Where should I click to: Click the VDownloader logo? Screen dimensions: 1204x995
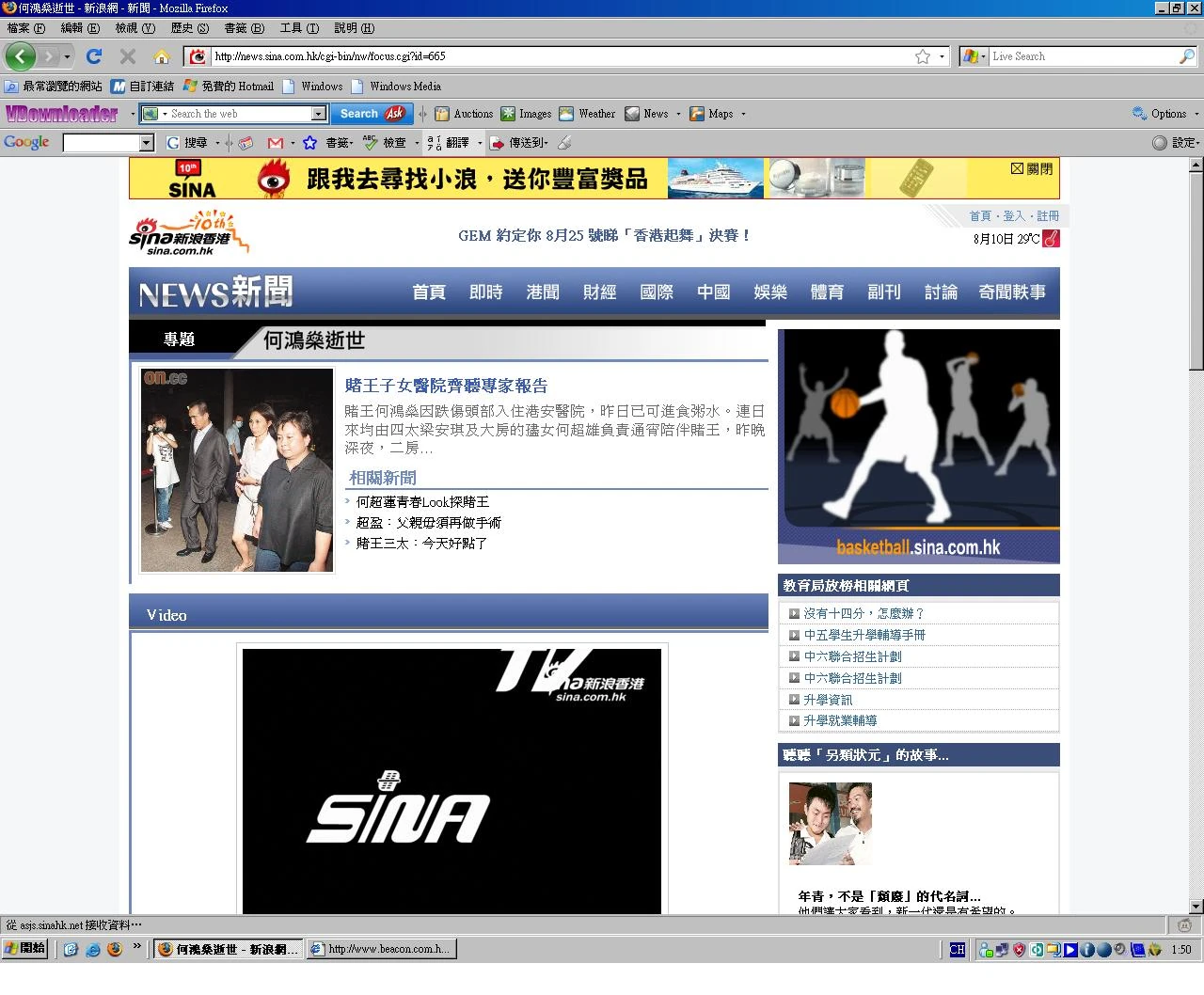tap(62, 114)
